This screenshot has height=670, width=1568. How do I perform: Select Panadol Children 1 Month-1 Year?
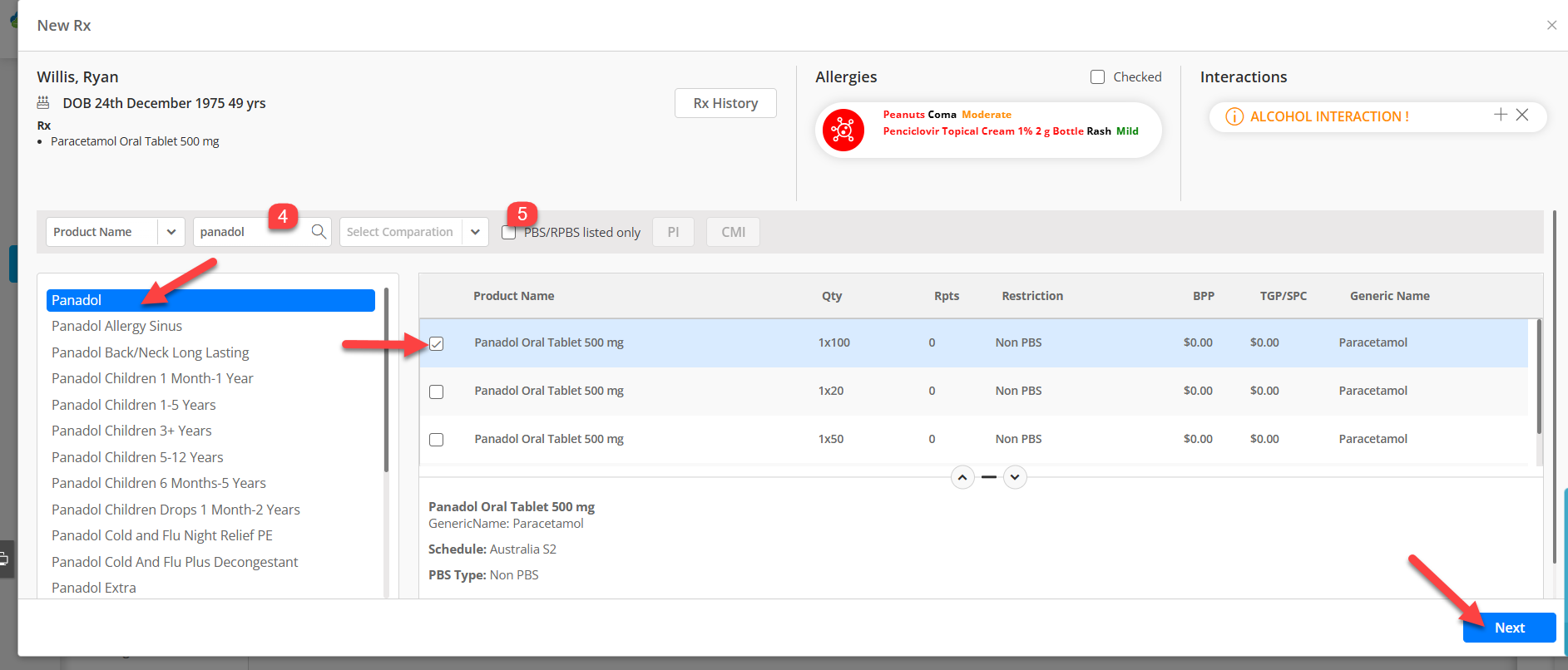point(152,378)
